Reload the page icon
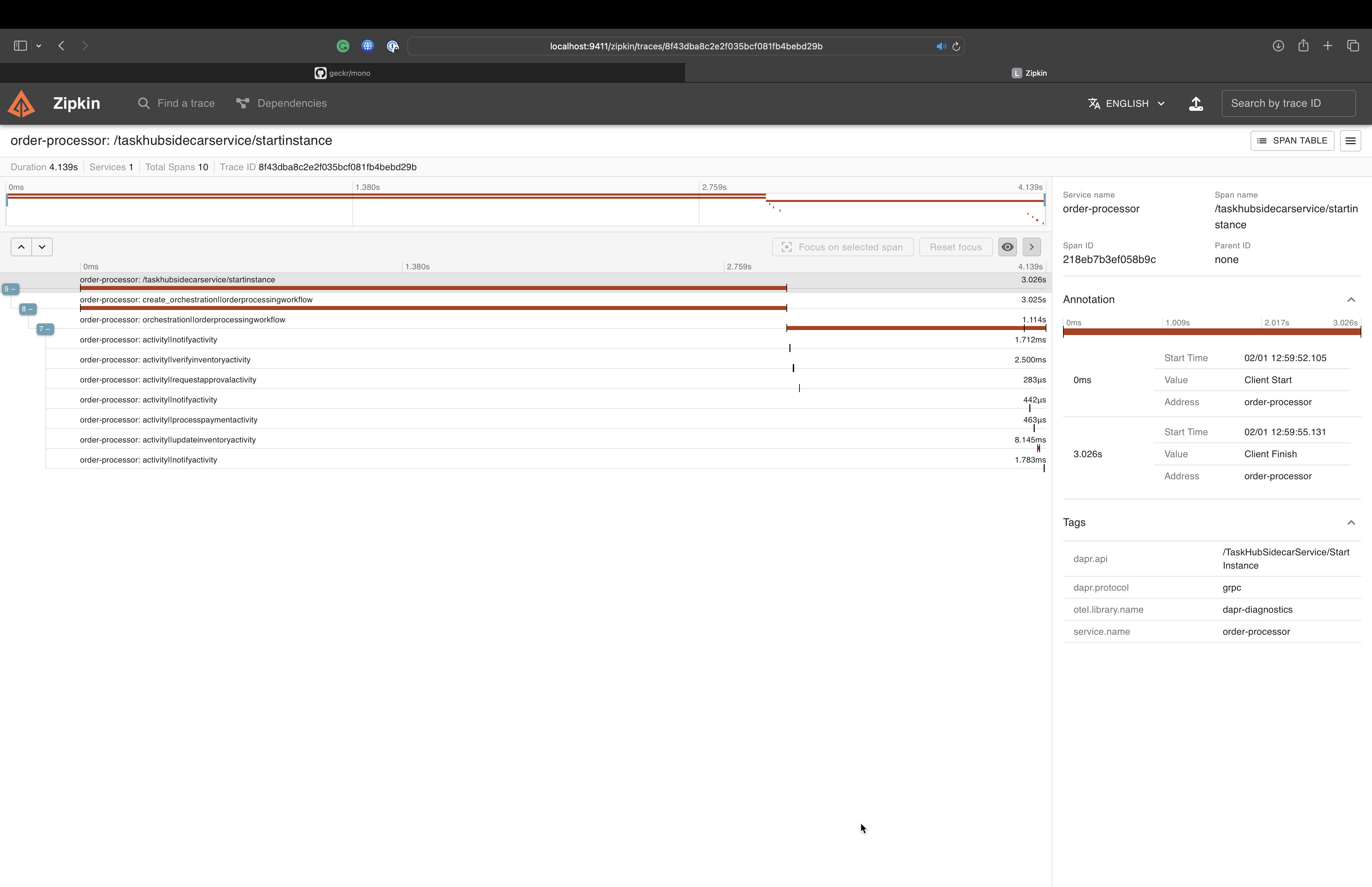This screenshot has height=887, width=1372. click(x=956, y=46)
